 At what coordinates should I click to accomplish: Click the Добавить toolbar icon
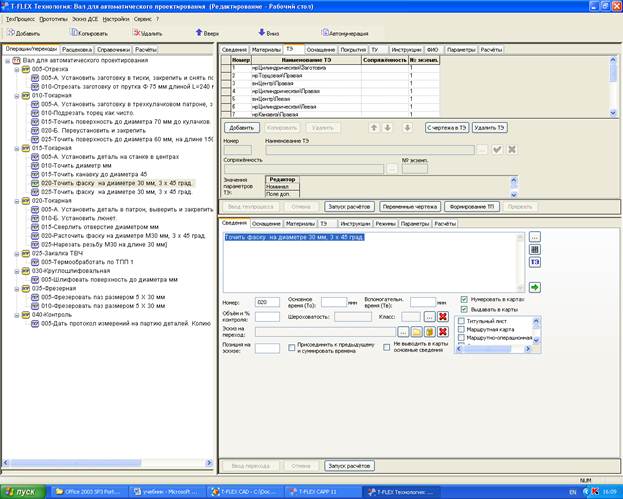(11, 33)
